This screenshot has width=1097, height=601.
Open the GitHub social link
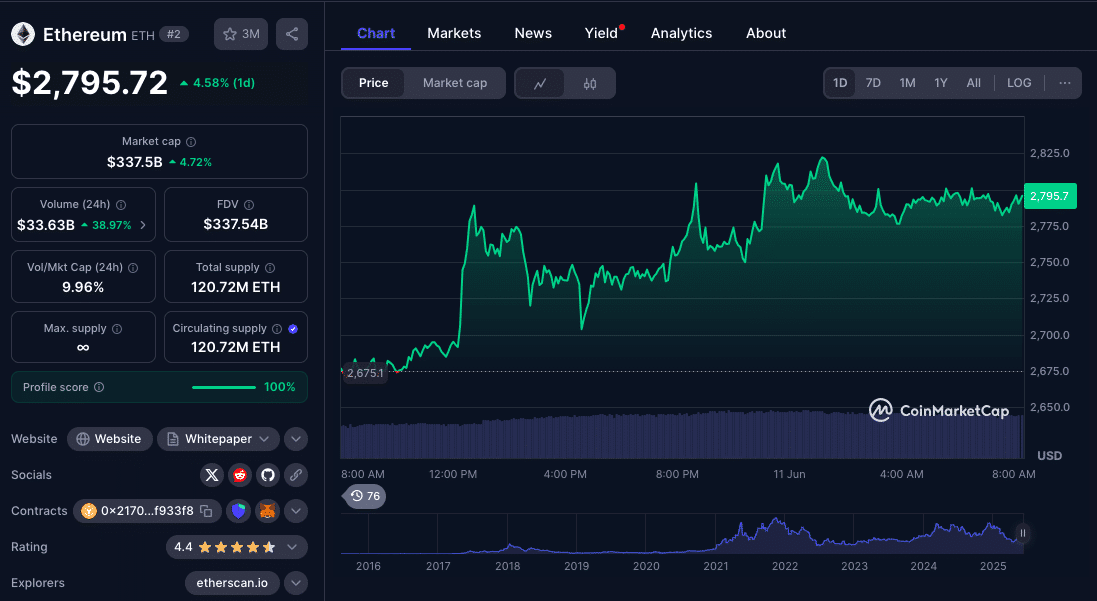(267, 475)
